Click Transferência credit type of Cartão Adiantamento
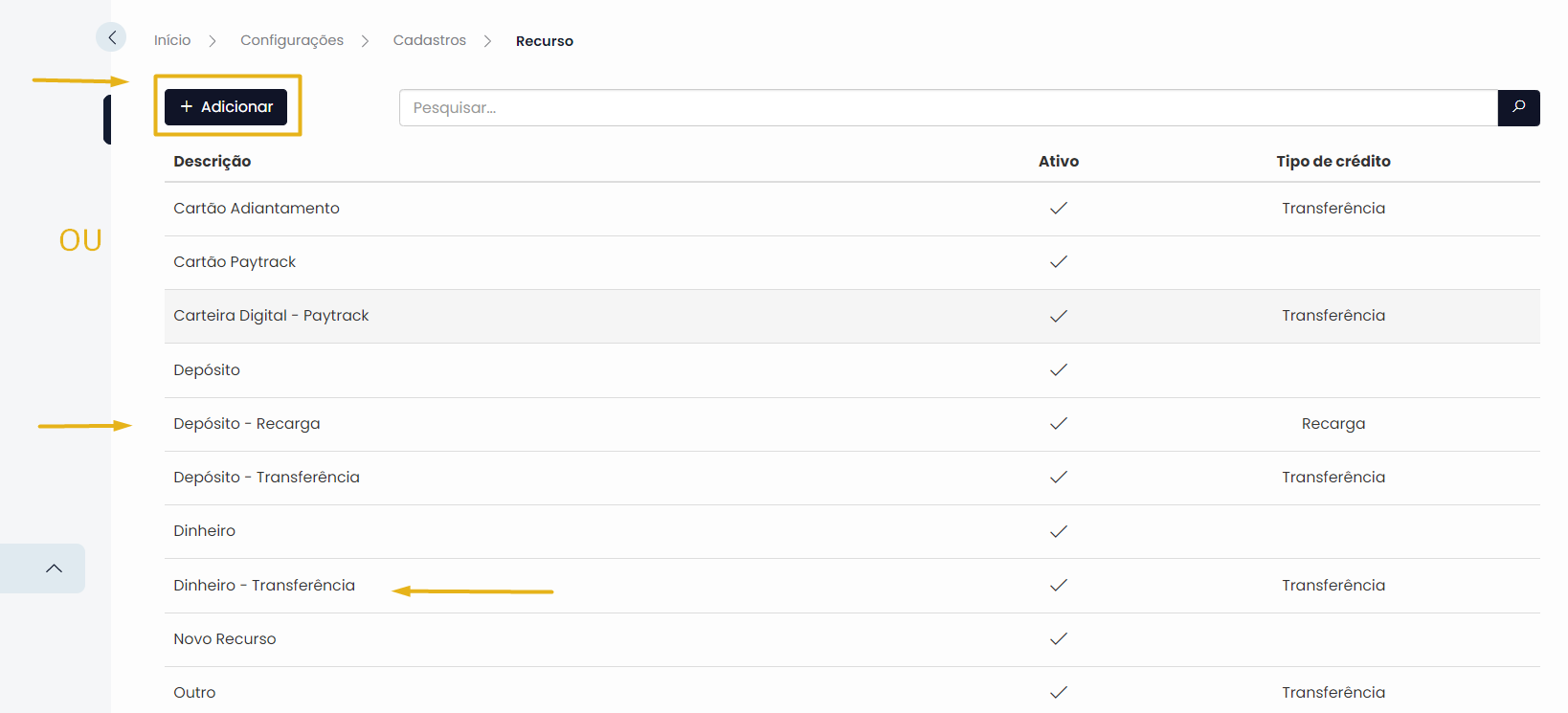Viewport: 1568px width, 713px height. 1333,208
